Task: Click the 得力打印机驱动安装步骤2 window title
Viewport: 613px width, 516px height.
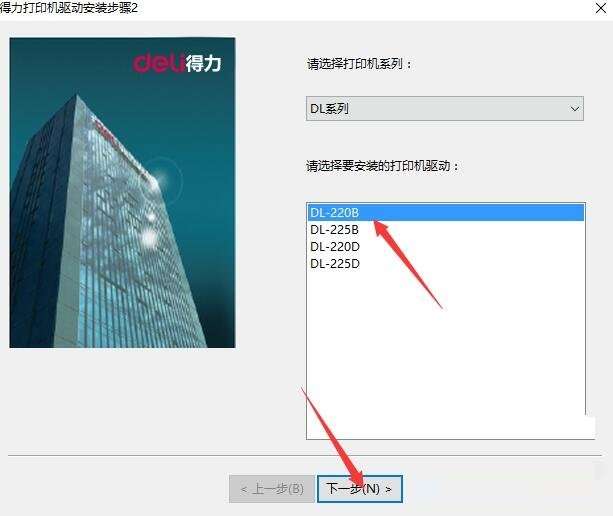Action: (68, 8)
